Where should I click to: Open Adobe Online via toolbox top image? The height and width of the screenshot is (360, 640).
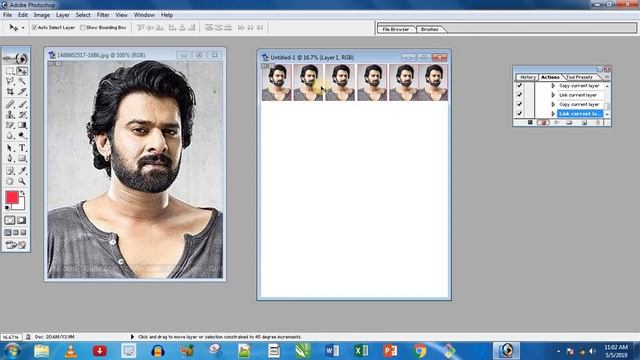click(x=16, y=58)
